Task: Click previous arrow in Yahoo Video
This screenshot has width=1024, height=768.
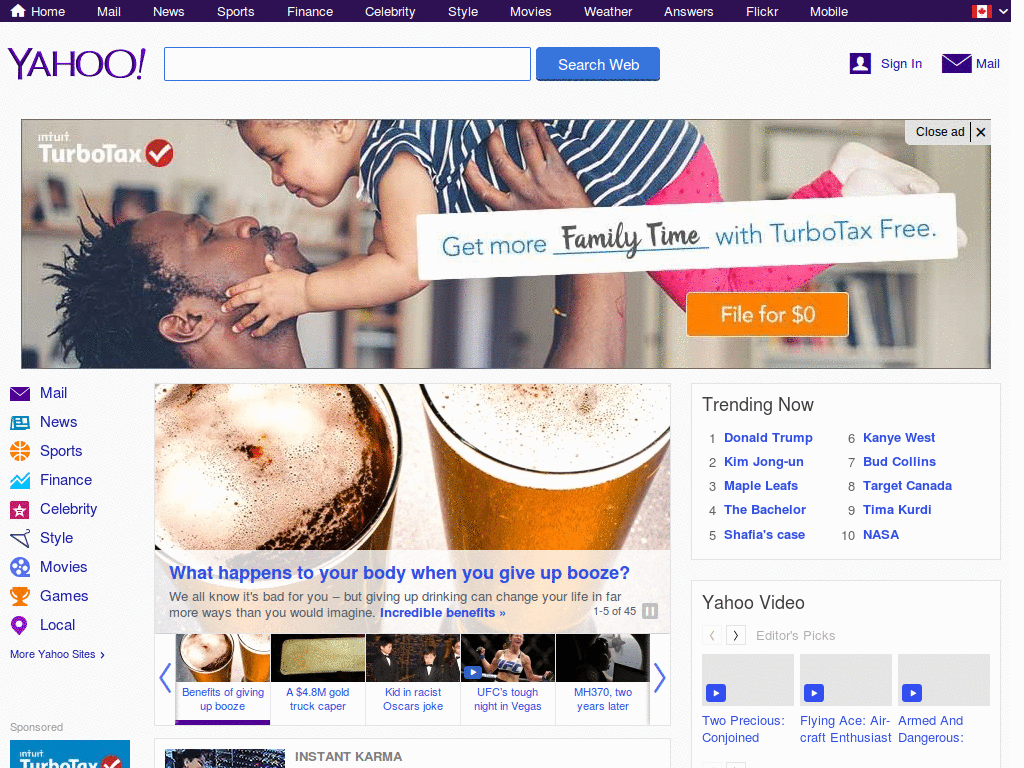Action: pos(712,635)
